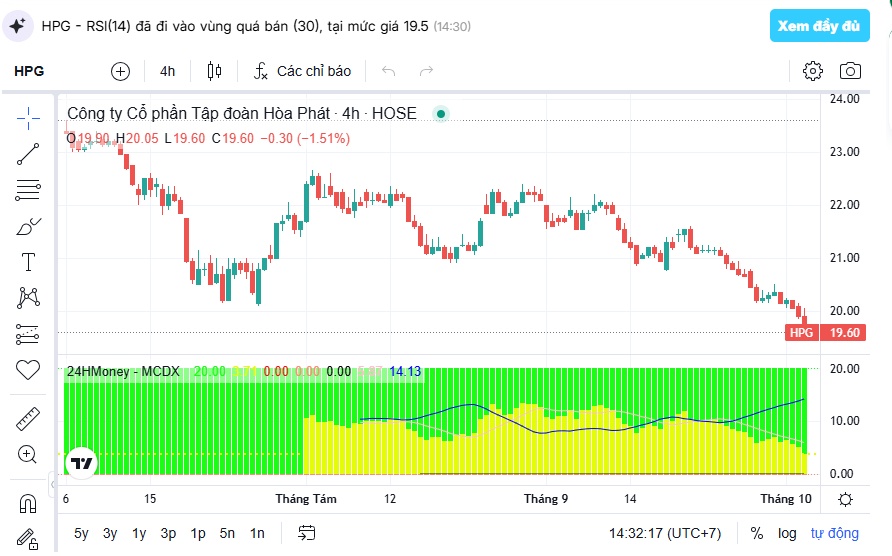Select the trend line drawing tool

(28, 154)
